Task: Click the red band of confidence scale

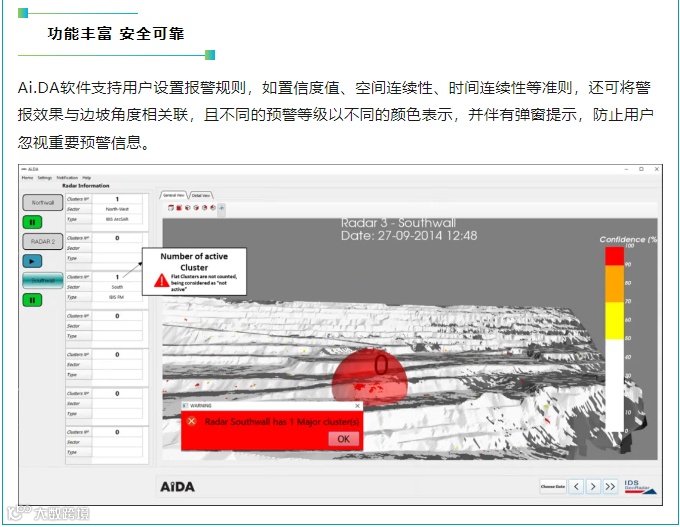Action: coord(614,256)
